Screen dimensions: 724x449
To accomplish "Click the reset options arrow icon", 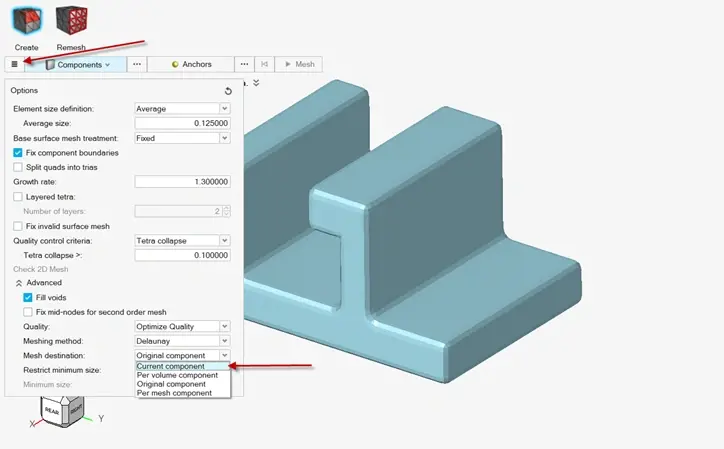I will click(229, 91).
